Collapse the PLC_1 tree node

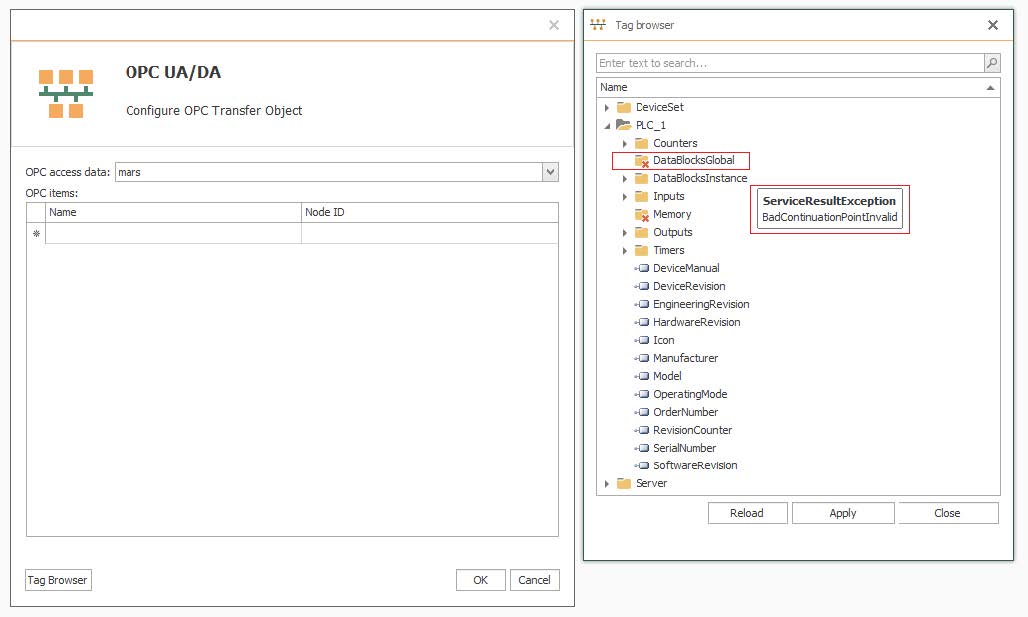[x=606, y=125]
